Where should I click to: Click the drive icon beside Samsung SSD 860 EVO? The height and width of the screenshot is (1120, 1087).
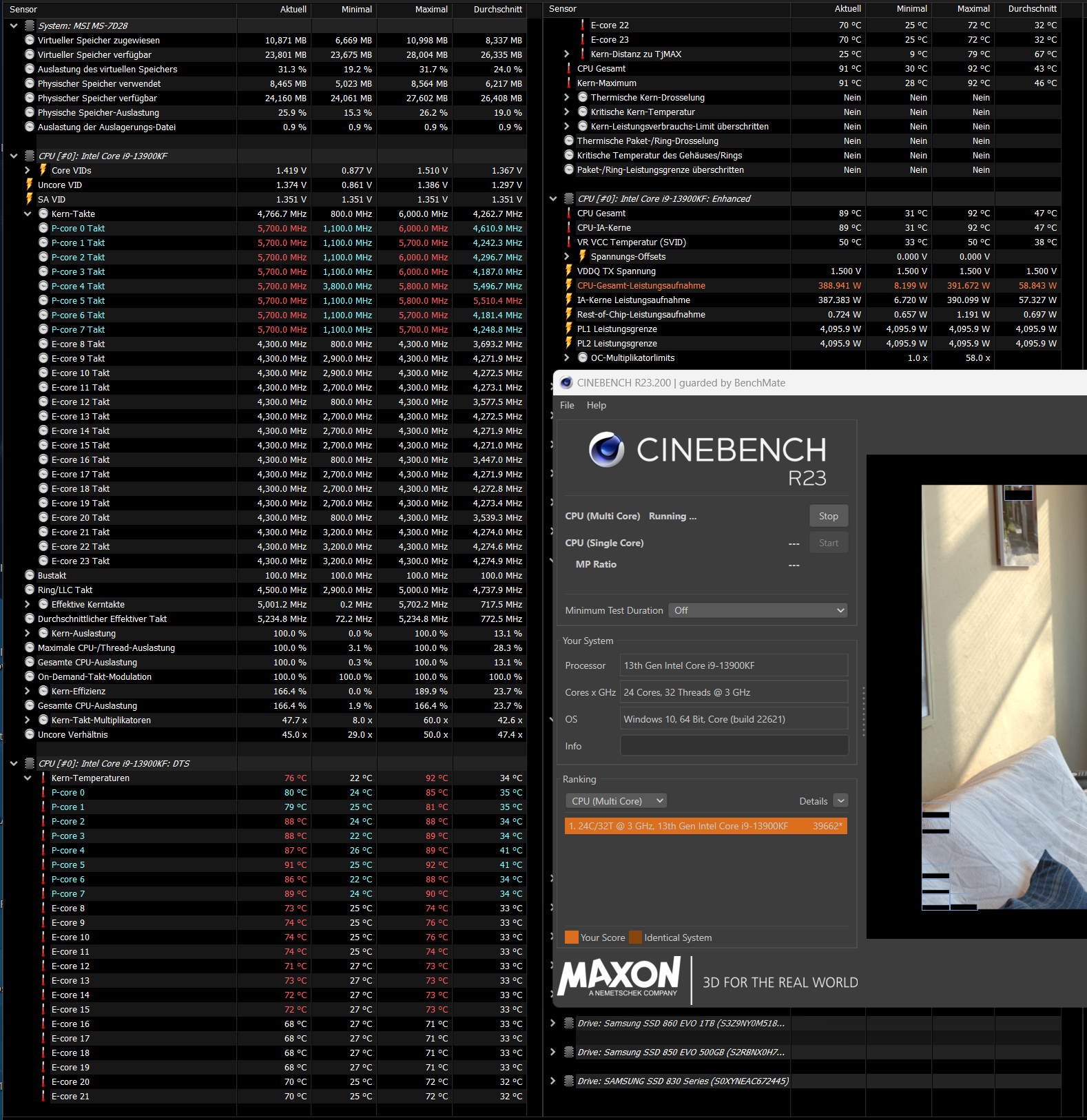569,1023
